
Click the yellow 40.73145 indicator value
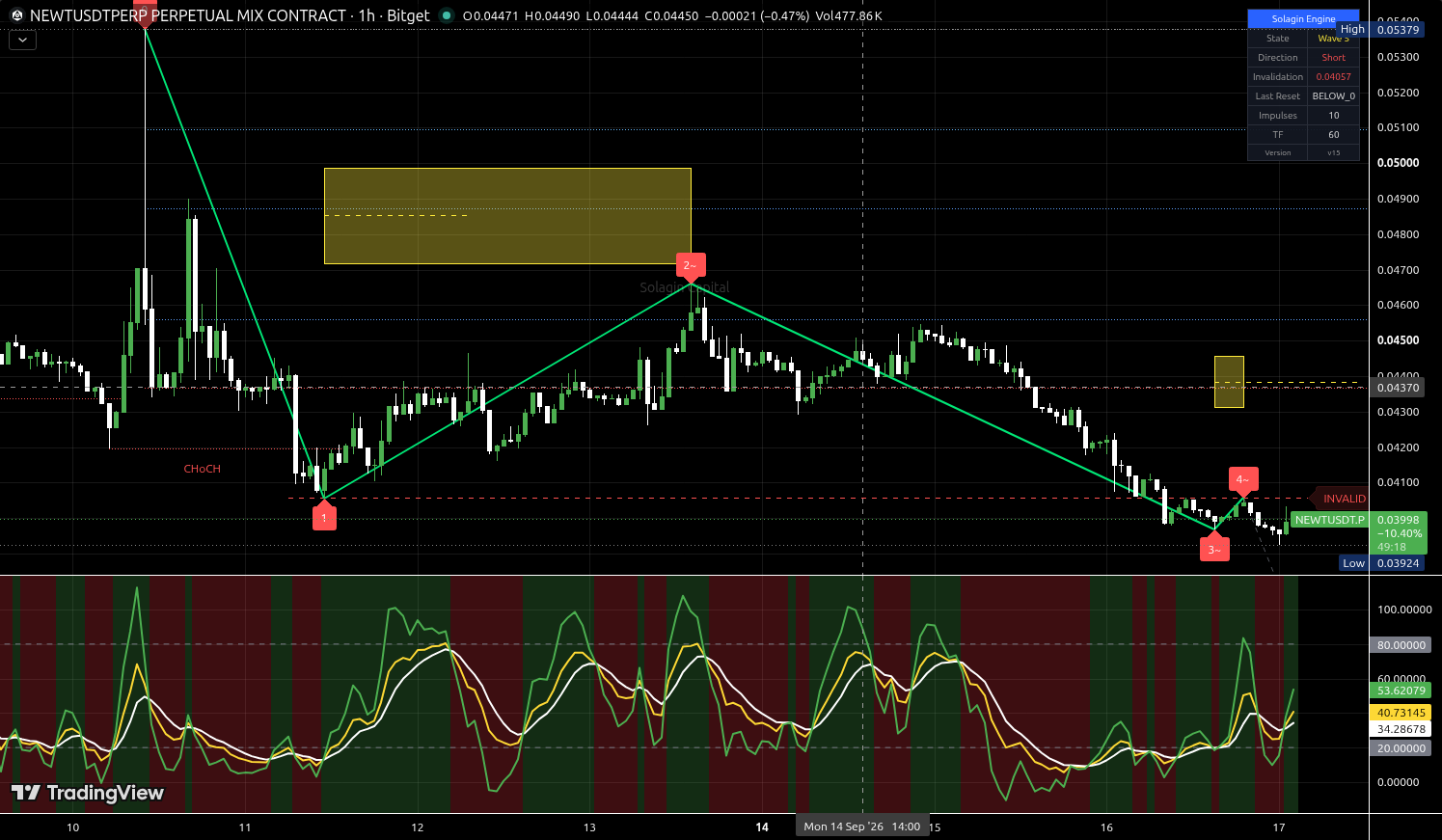tap(1401, 714)
